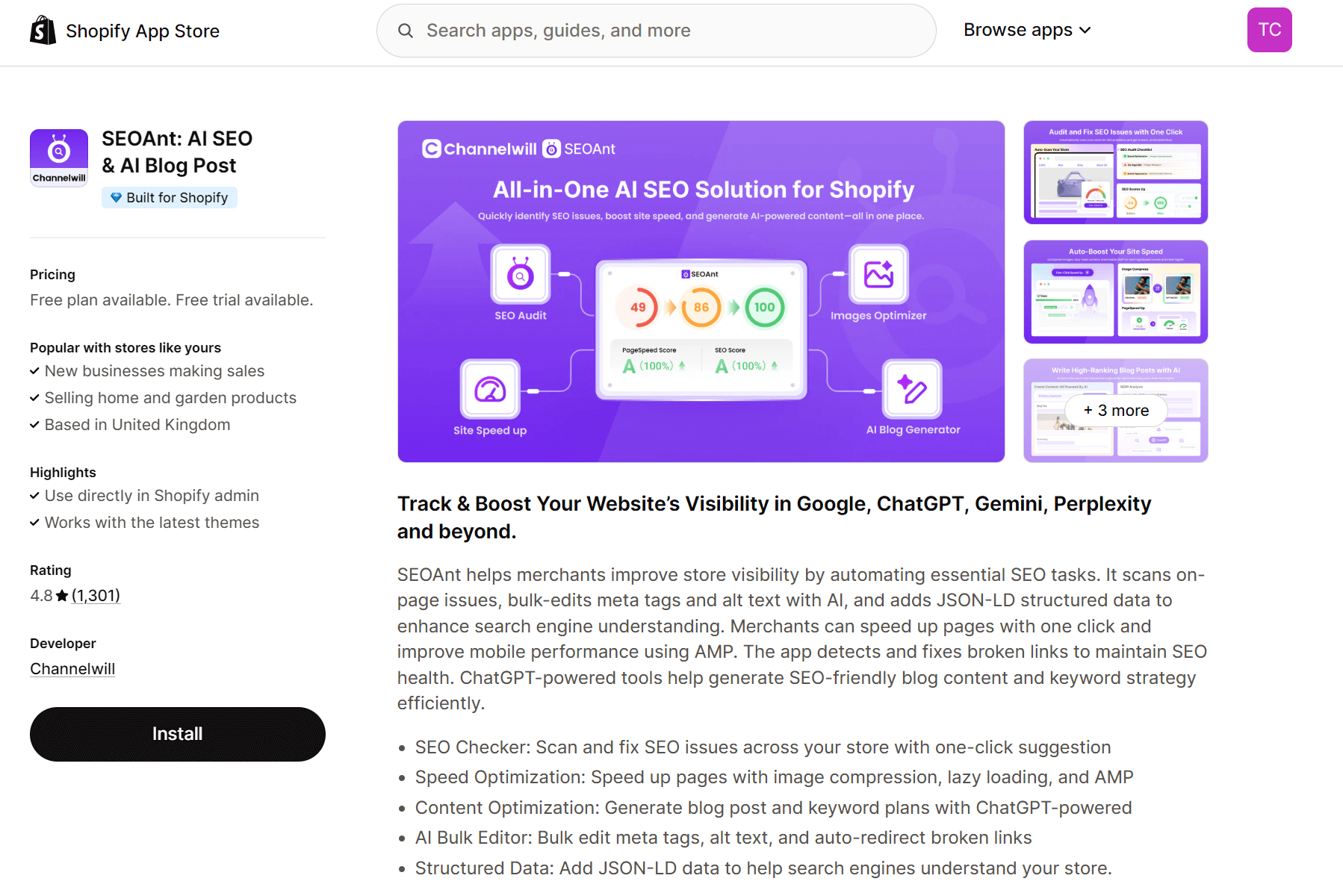Click the Shopify bag logo icon
This screenshot has height=896, width=1343.
[43, 29]
